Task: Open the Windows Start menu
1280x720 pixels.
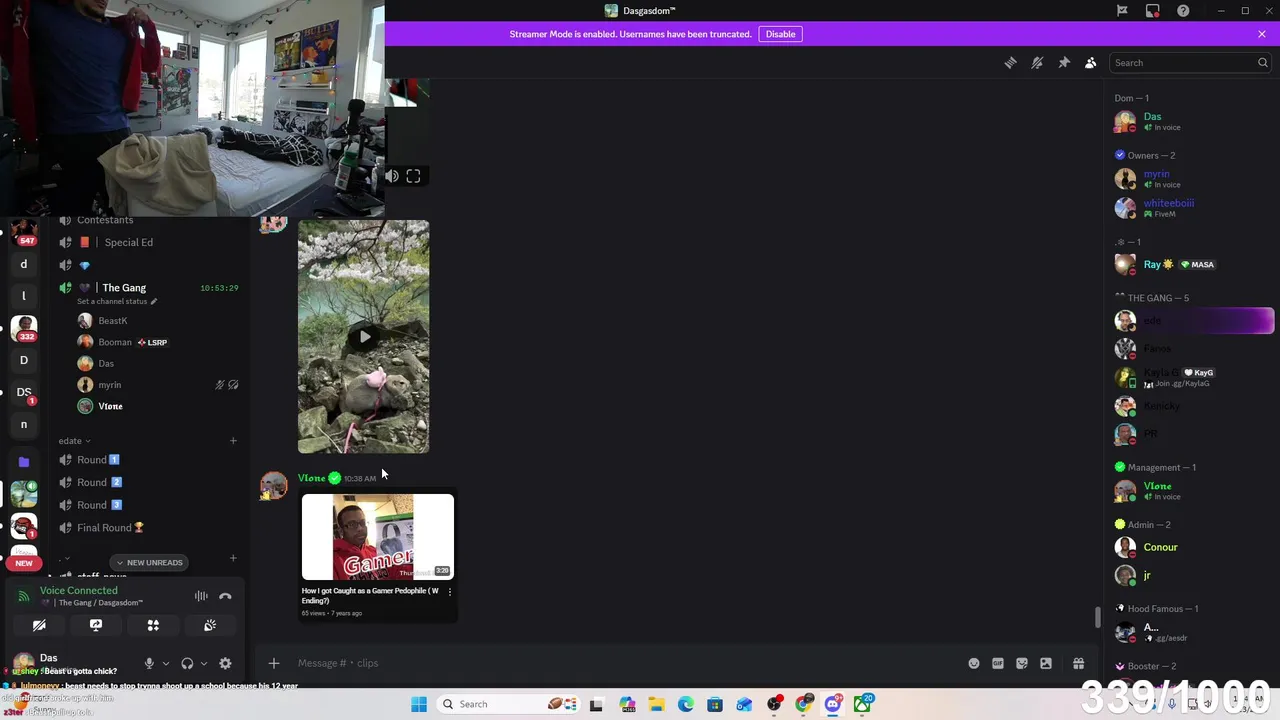Action: pyautogui.click(x=419, y=704)
